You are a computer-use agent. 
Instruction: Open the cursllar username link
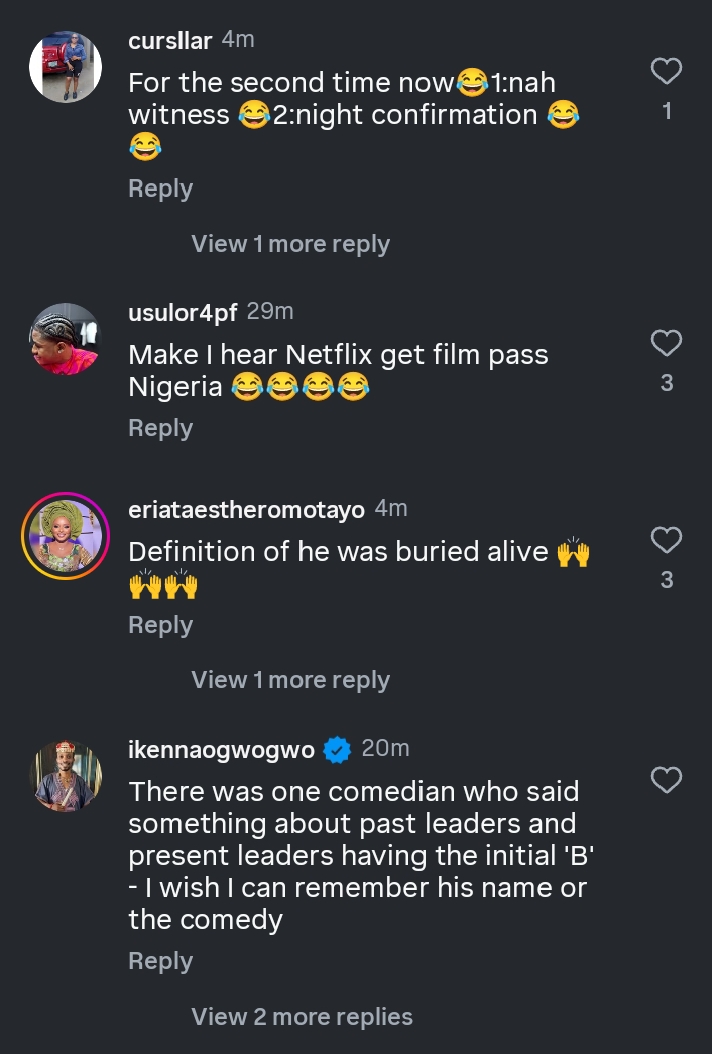click(x=170, y=41)
